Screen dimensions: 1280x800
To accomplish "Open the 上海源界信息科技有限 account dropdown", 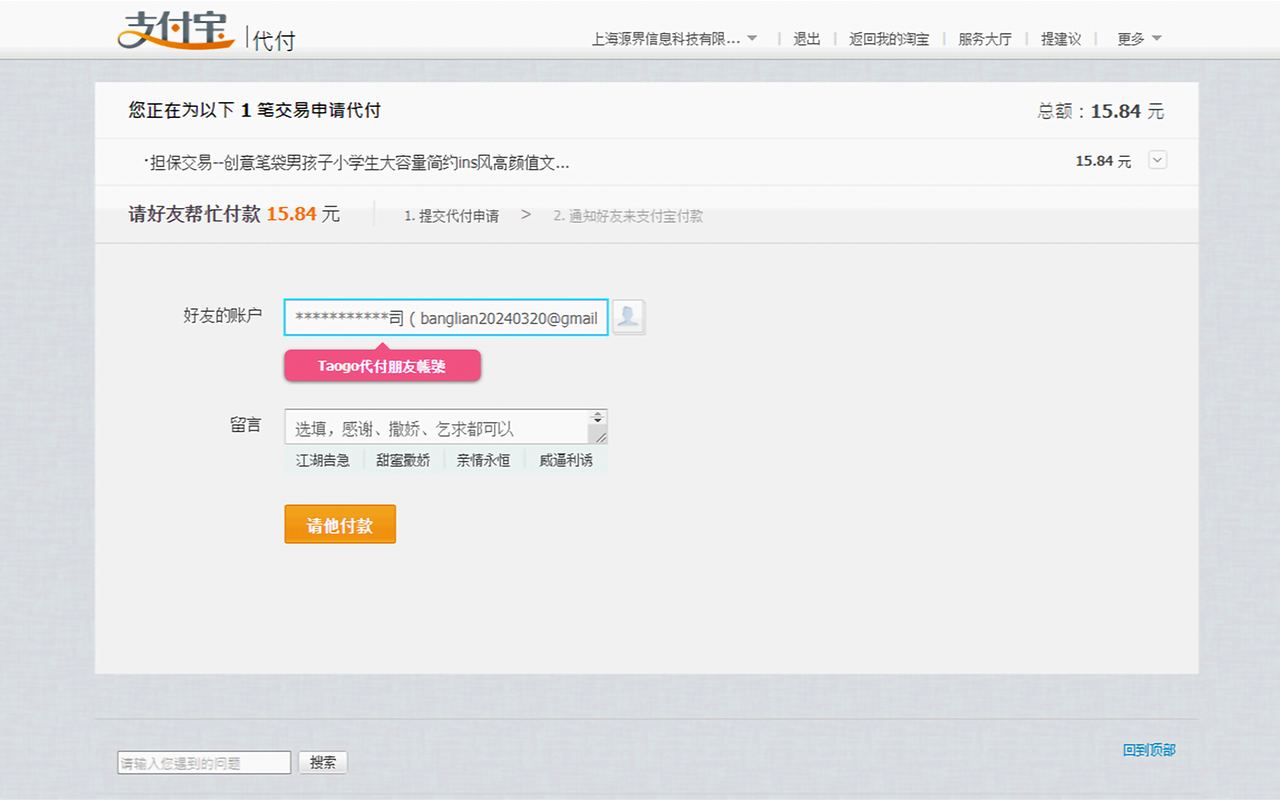I will (675, 39).
